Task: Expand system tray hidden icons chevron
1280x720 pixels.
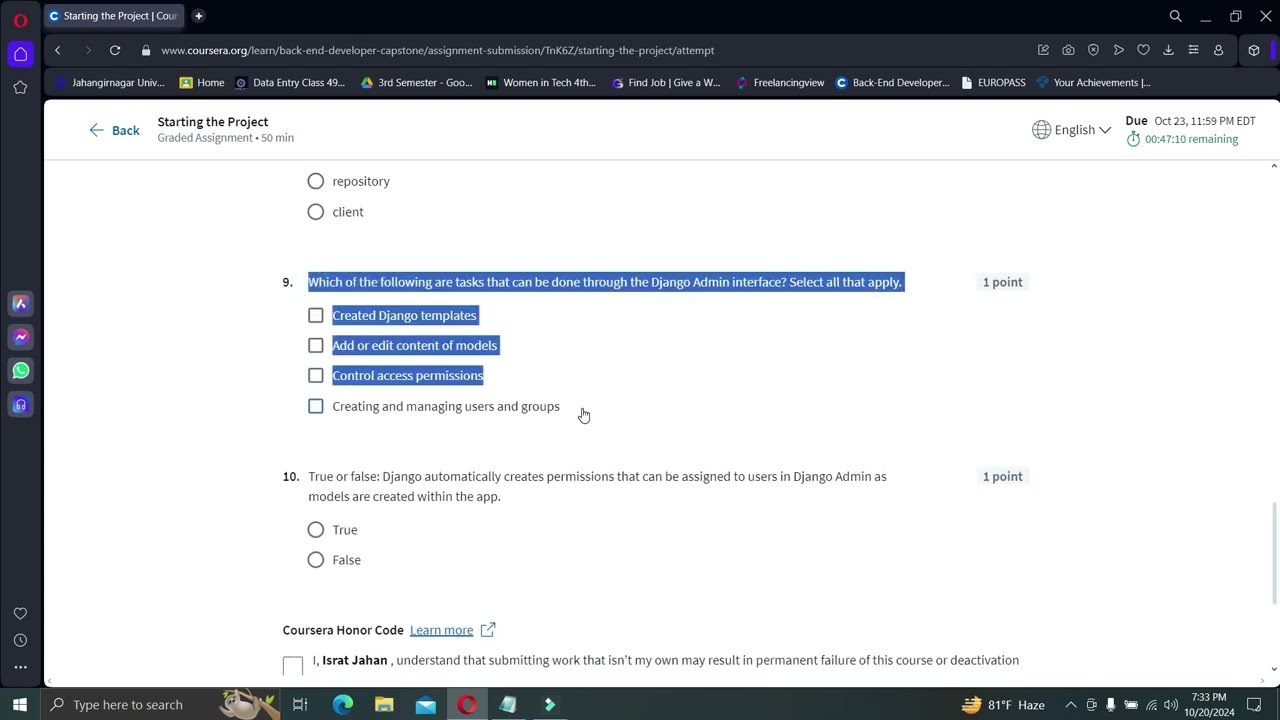Action: click(1071, 705)
